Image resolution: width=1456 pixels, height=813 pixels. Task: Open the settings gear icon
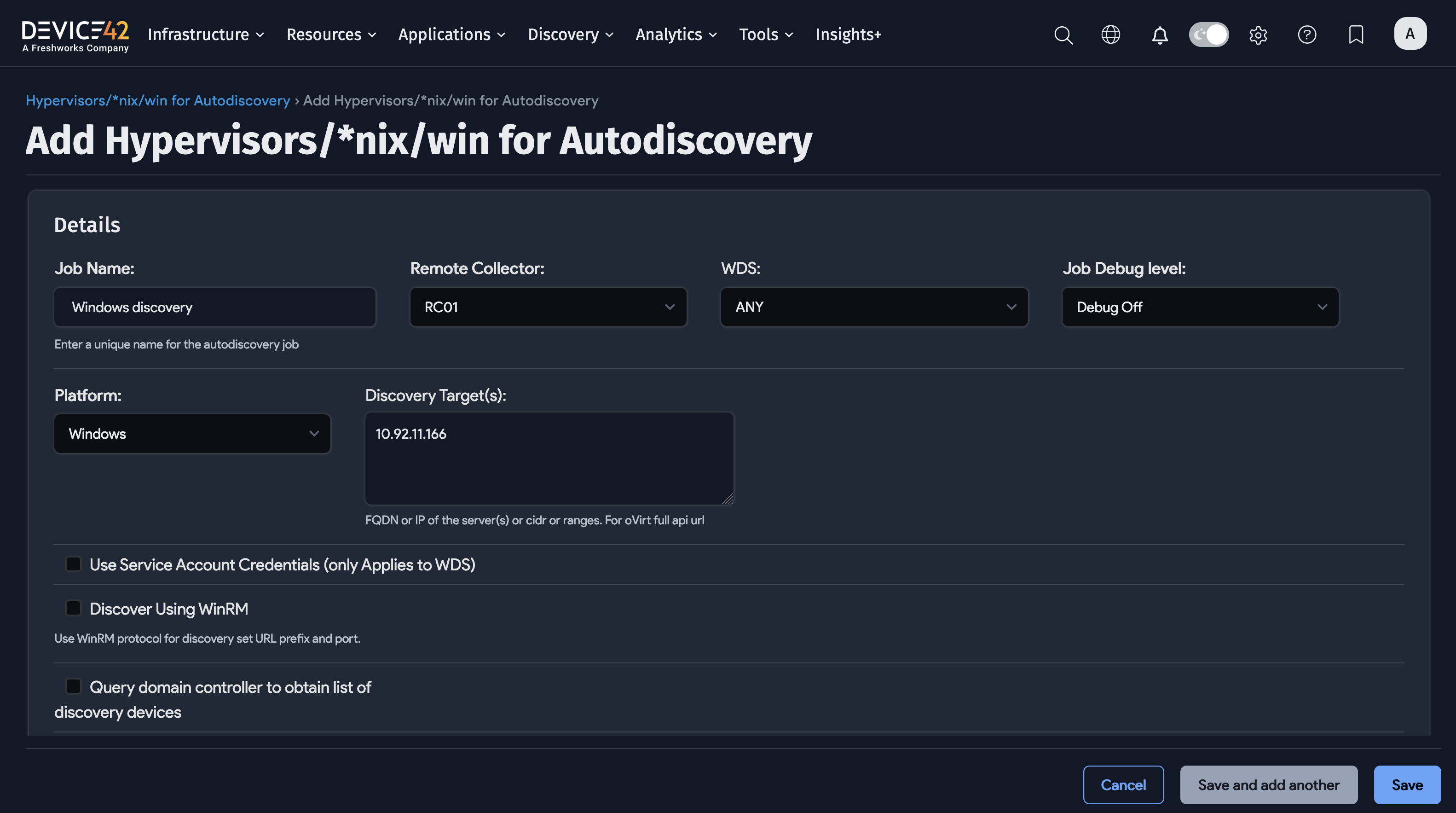pos(1258,35)
